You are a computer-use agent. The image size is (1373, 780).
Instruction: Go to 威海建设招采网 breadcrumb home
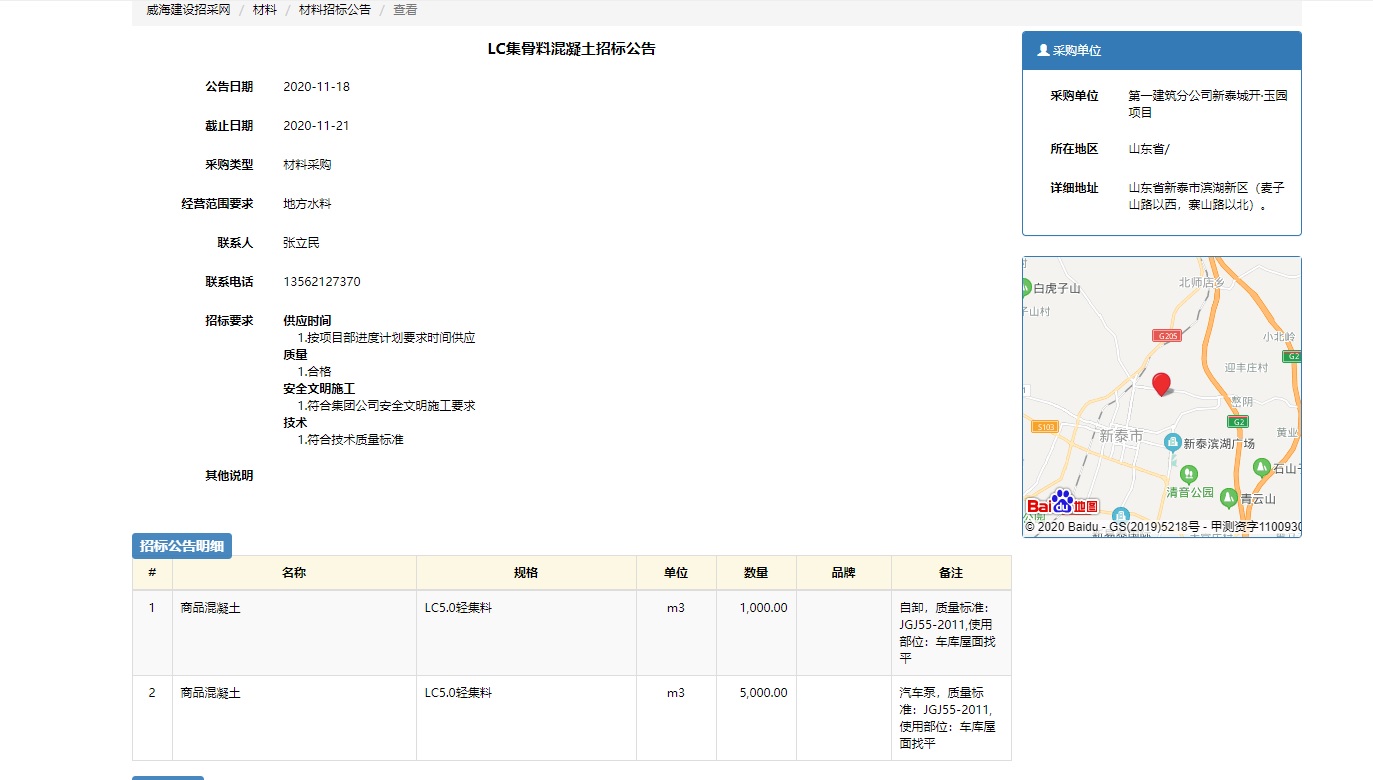[x=188, y=10]
